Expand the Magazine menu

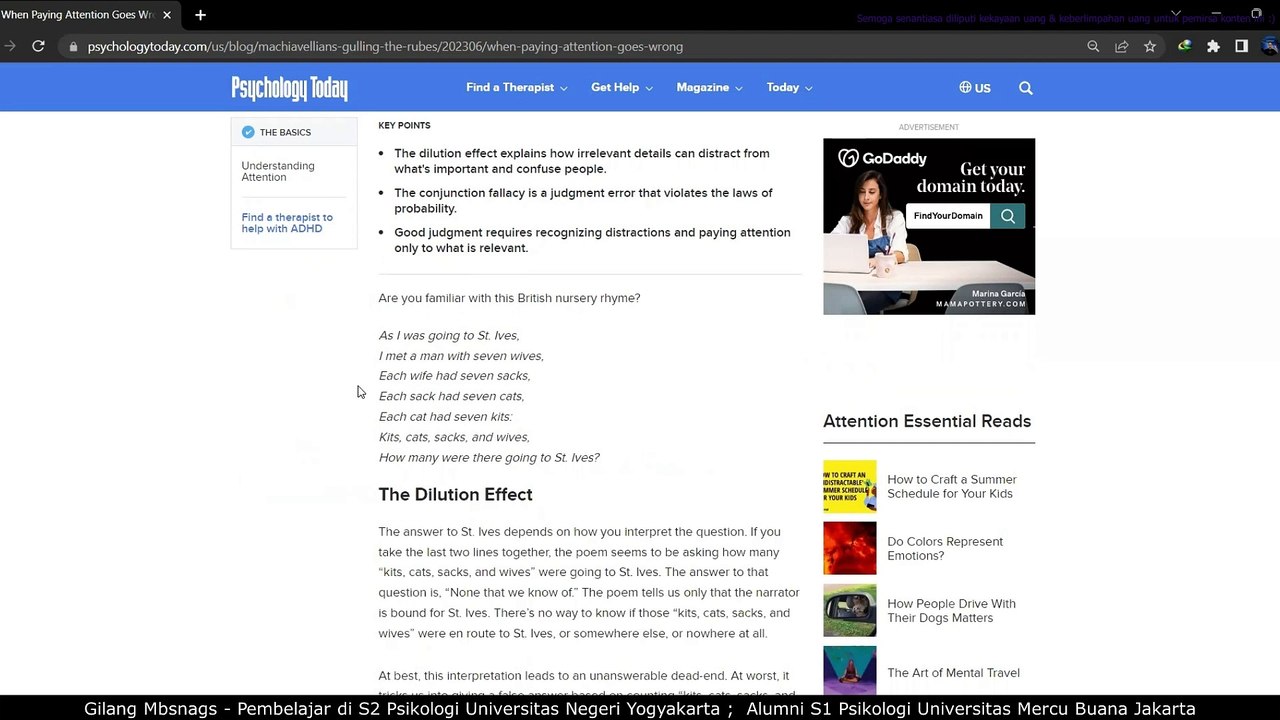pyautogui.click(x=709, y=88)
